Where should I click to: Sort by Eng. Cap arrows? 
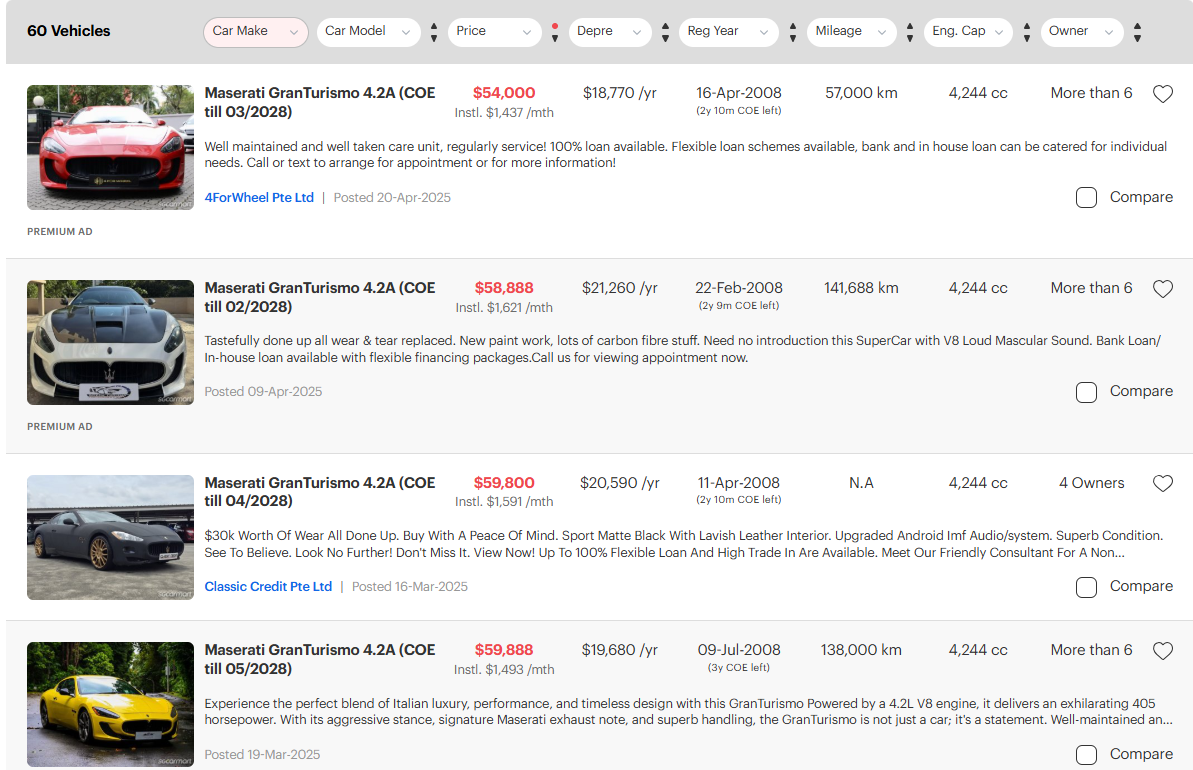click(x=1026, y=32)
